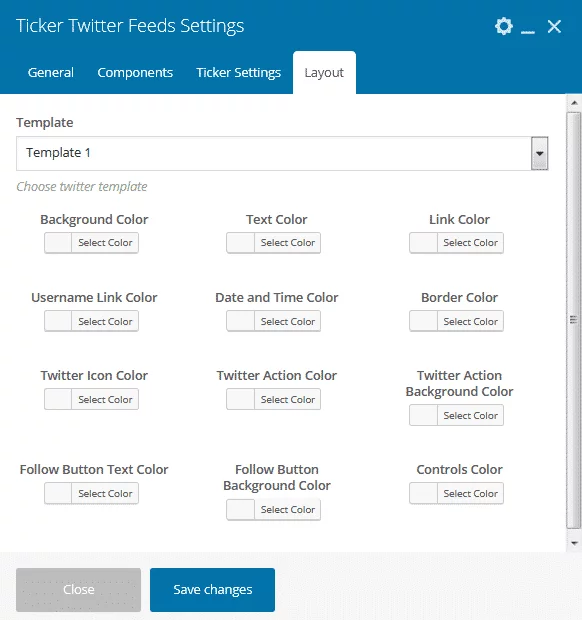Viewport: 582px width, 620px height.
Task: Click the Follow Button Text Color swatch
Action: 58,493
